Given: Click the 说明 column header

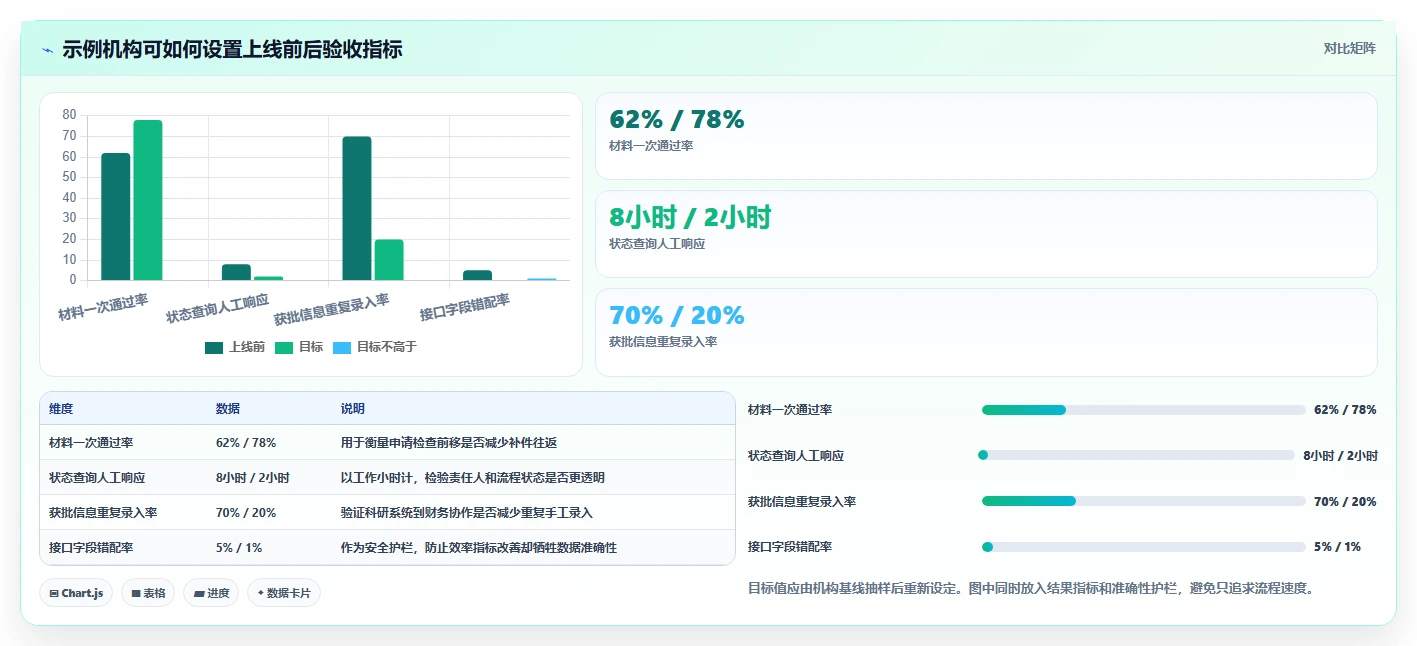Looking at the screenshot, I should [353, 409].
